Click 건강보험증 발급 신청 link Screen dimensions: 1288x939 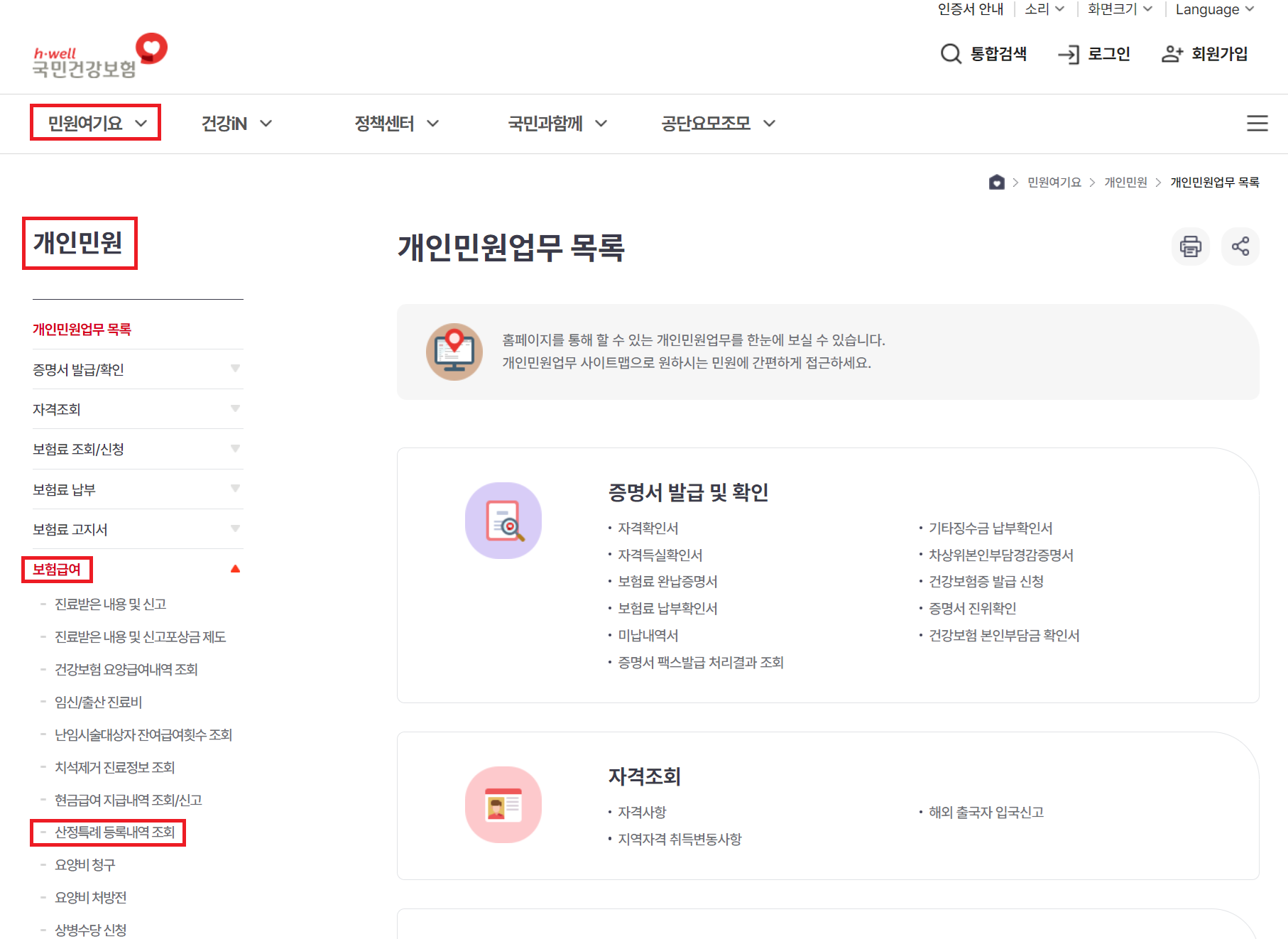(986, 582)
